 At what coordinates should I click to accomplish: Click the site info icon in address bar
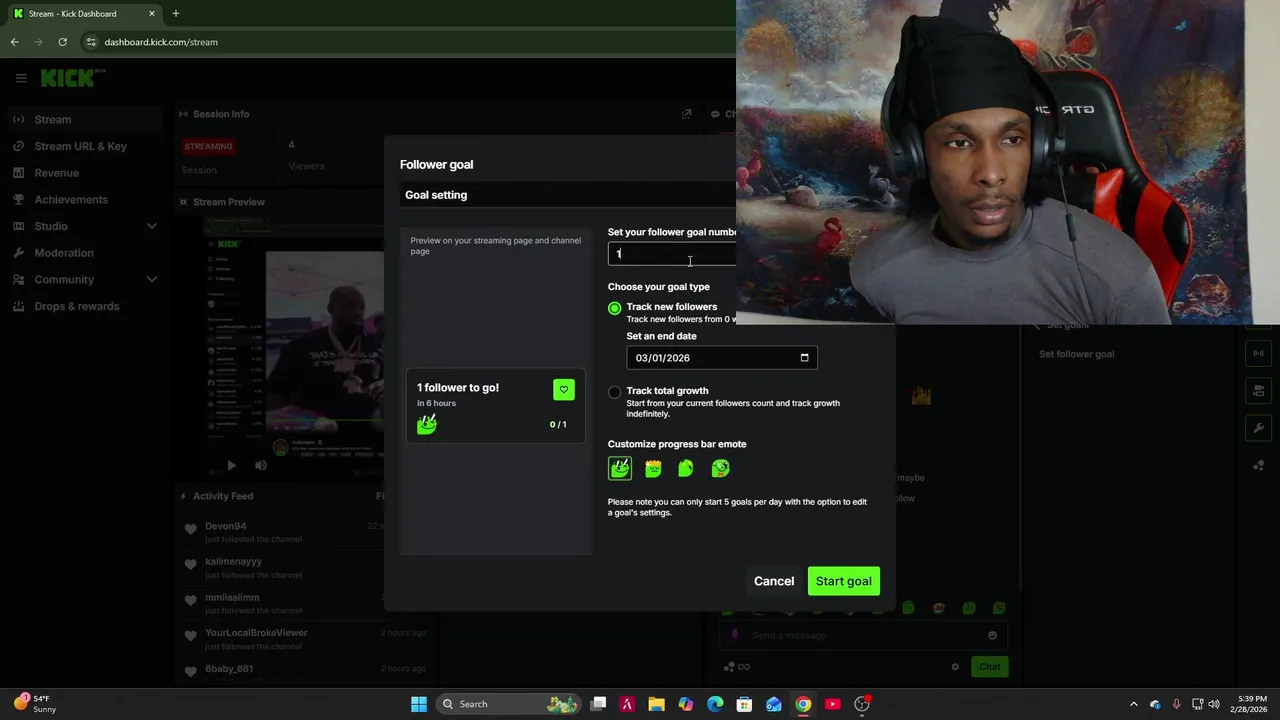(91, 42)
